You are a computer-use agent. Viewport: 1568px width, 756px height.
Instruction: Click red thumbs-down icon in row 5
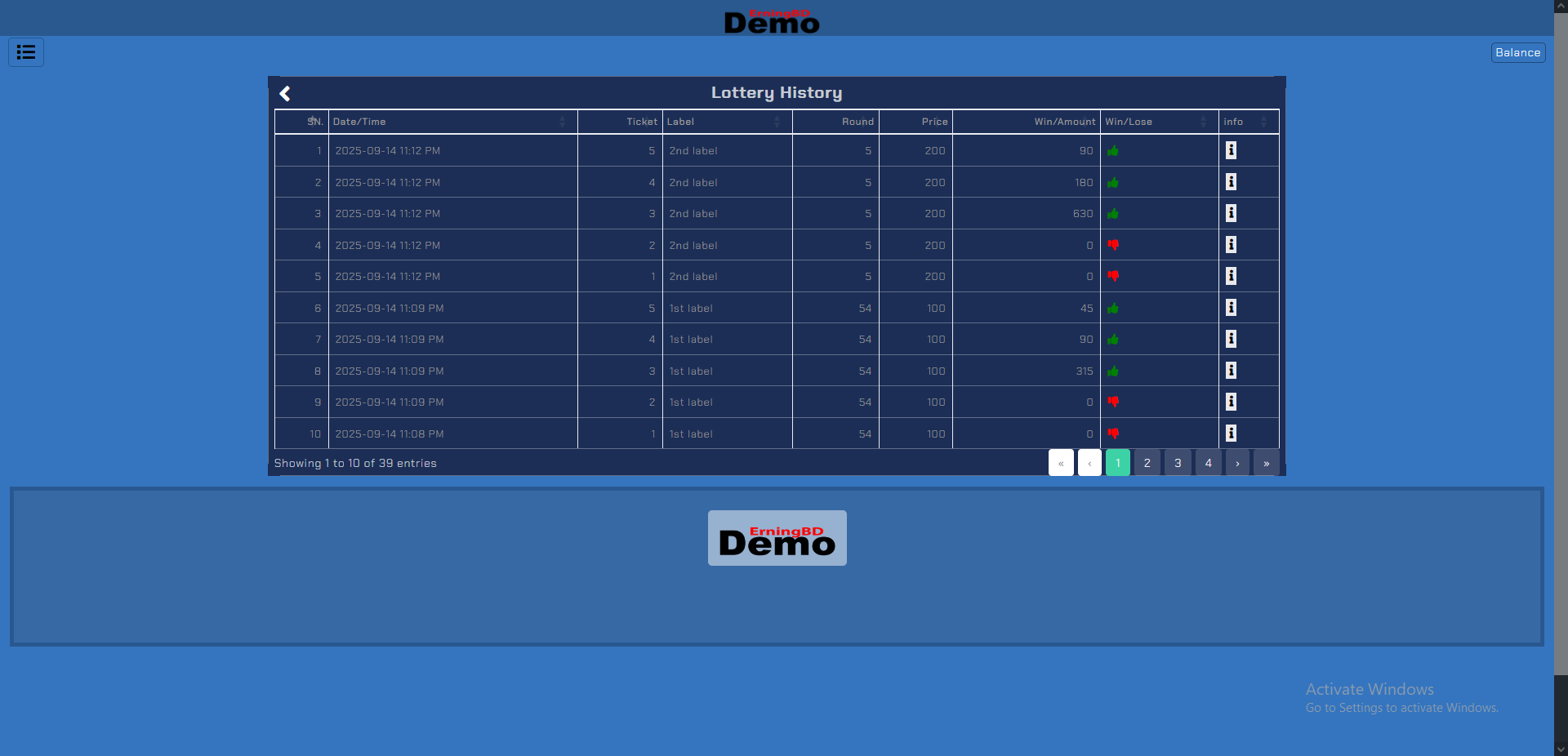pos(1113,276)
